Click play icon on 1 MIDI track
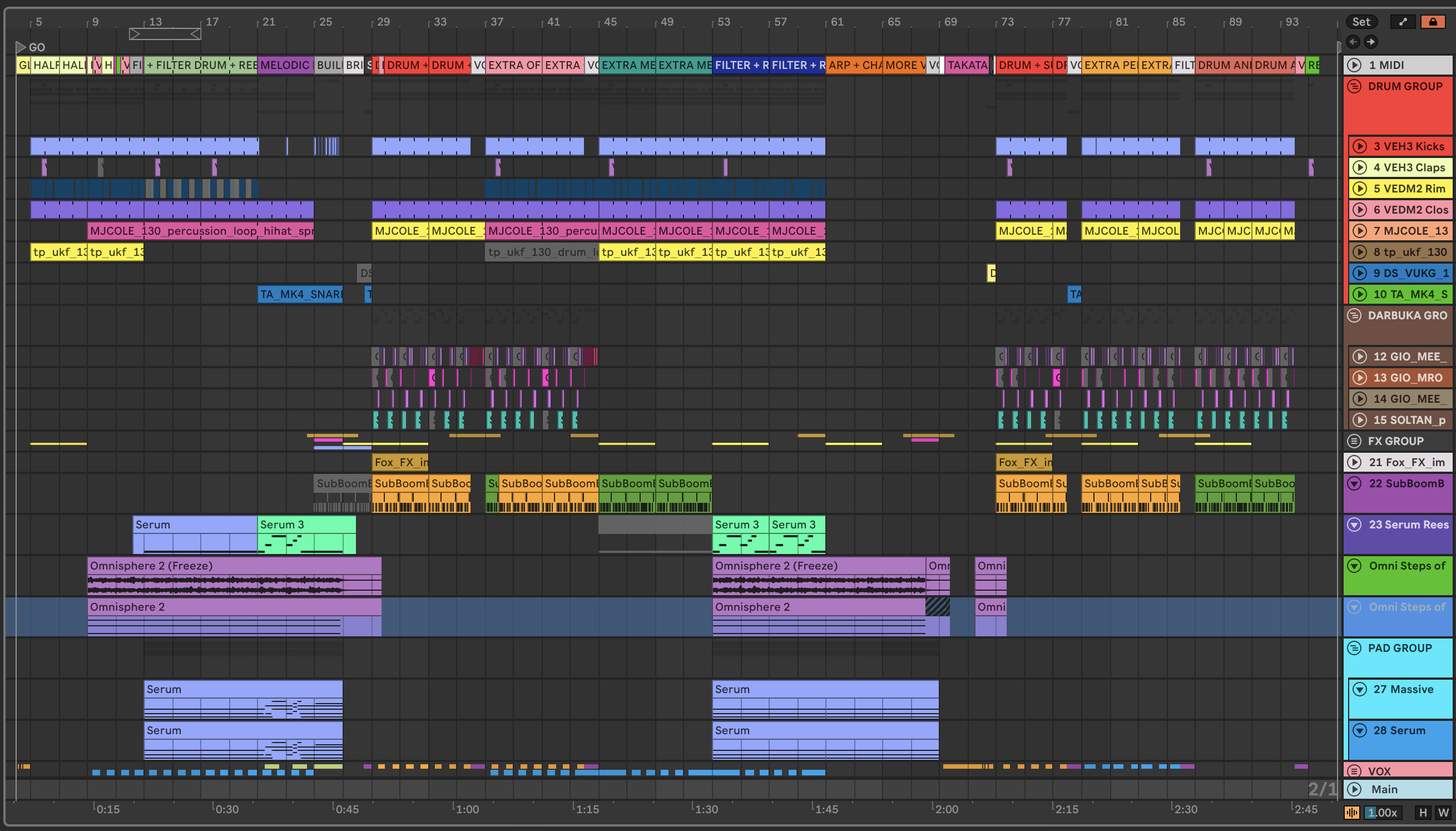1456x831 pixels. click(1354, 65)
